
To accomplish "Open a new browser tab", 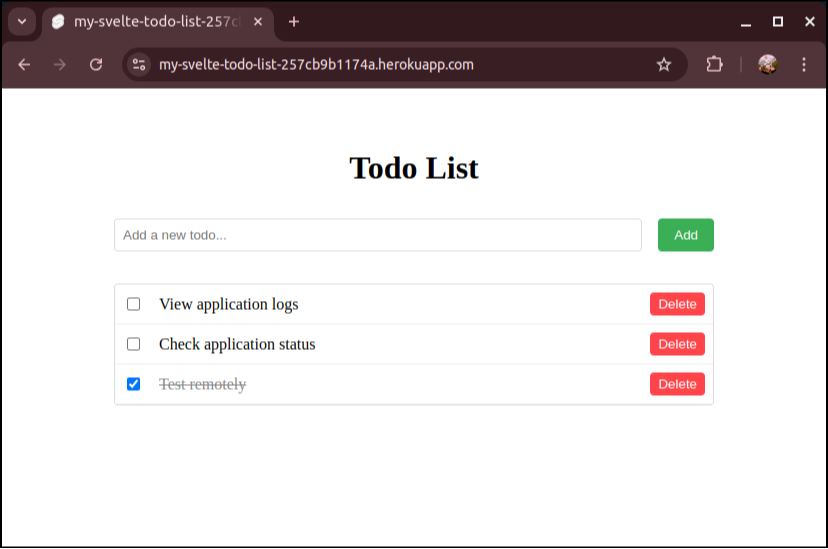I will (x=294, y=21).
